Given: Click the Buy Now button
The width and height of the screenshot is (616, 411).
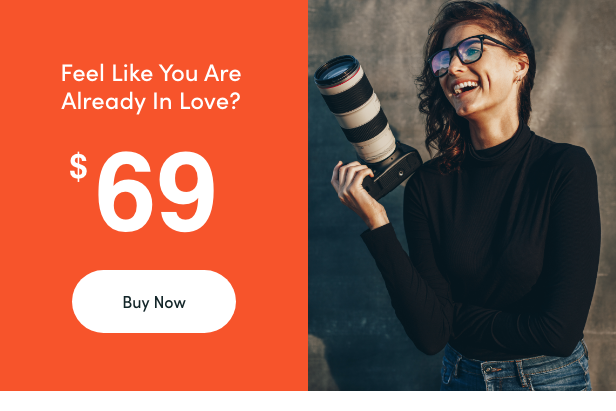Looking at the screenshot, I should pyautogui.click(x=154, y=301).
